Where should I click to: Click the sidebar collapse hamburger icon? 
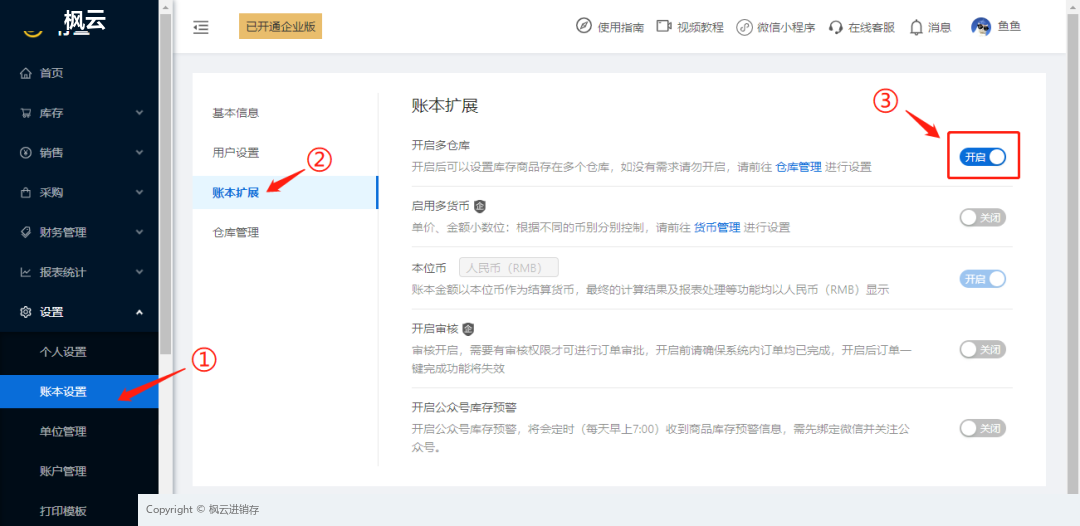[201, 28]
